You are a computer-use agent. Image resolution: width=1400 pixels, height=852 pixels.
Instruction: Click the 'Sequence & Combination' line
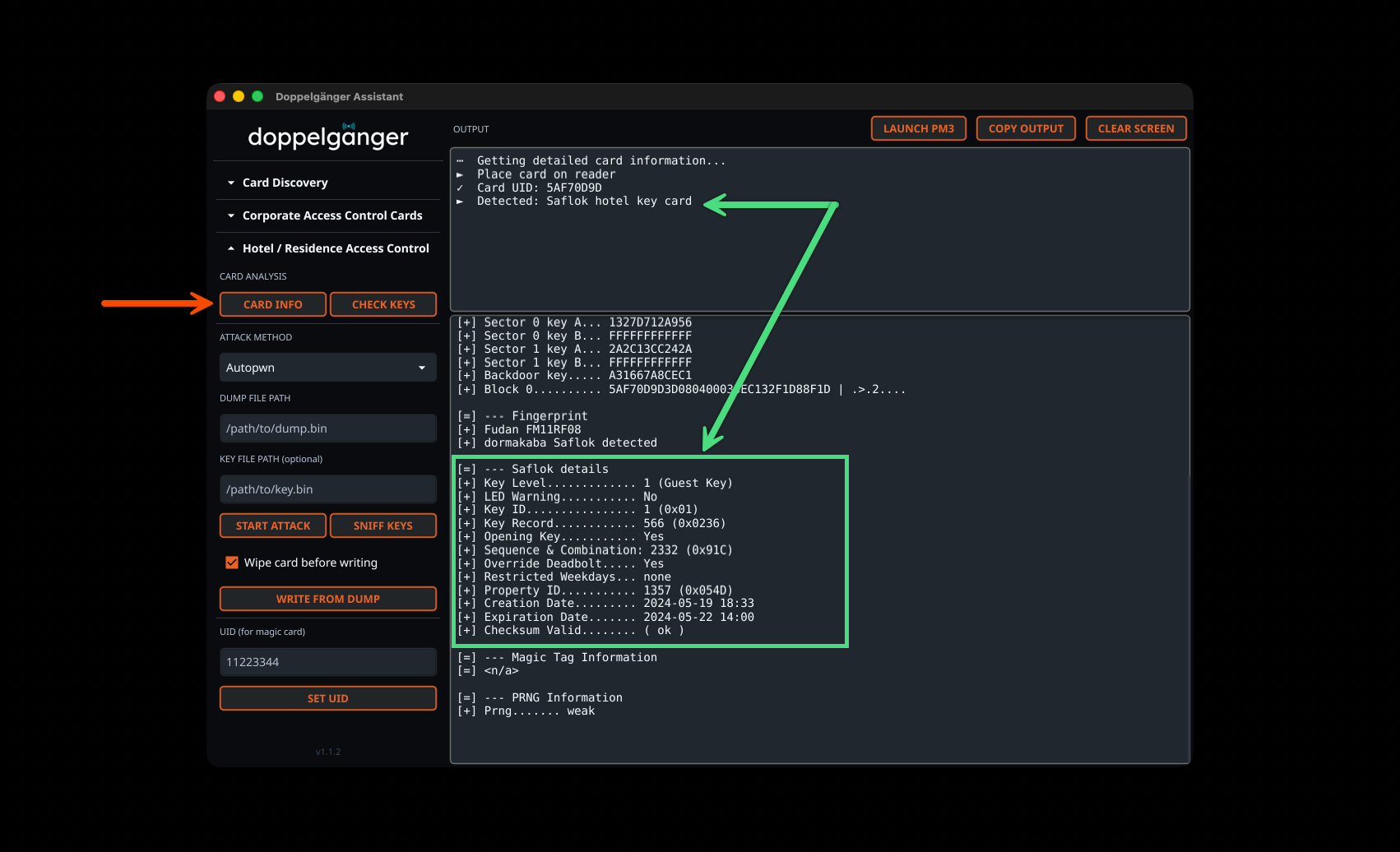pos(595,550)
